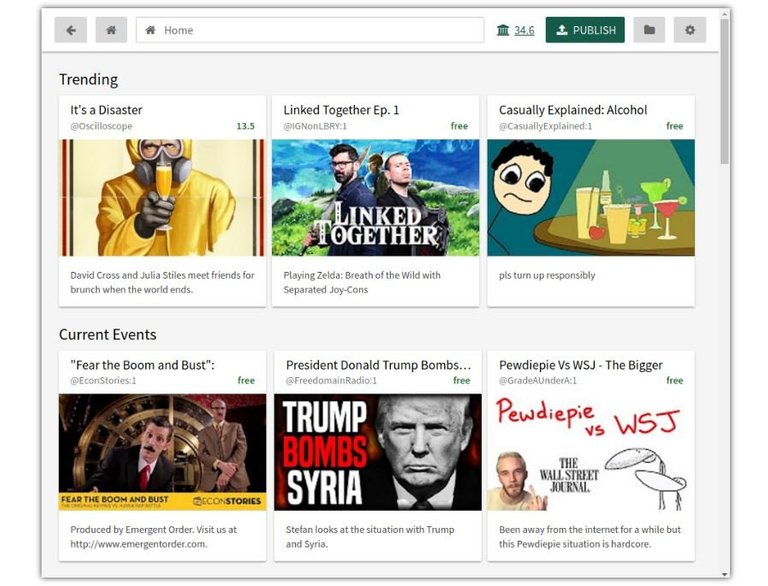Select channel name @IGNonLBRY:1

[x=315, y=126]
